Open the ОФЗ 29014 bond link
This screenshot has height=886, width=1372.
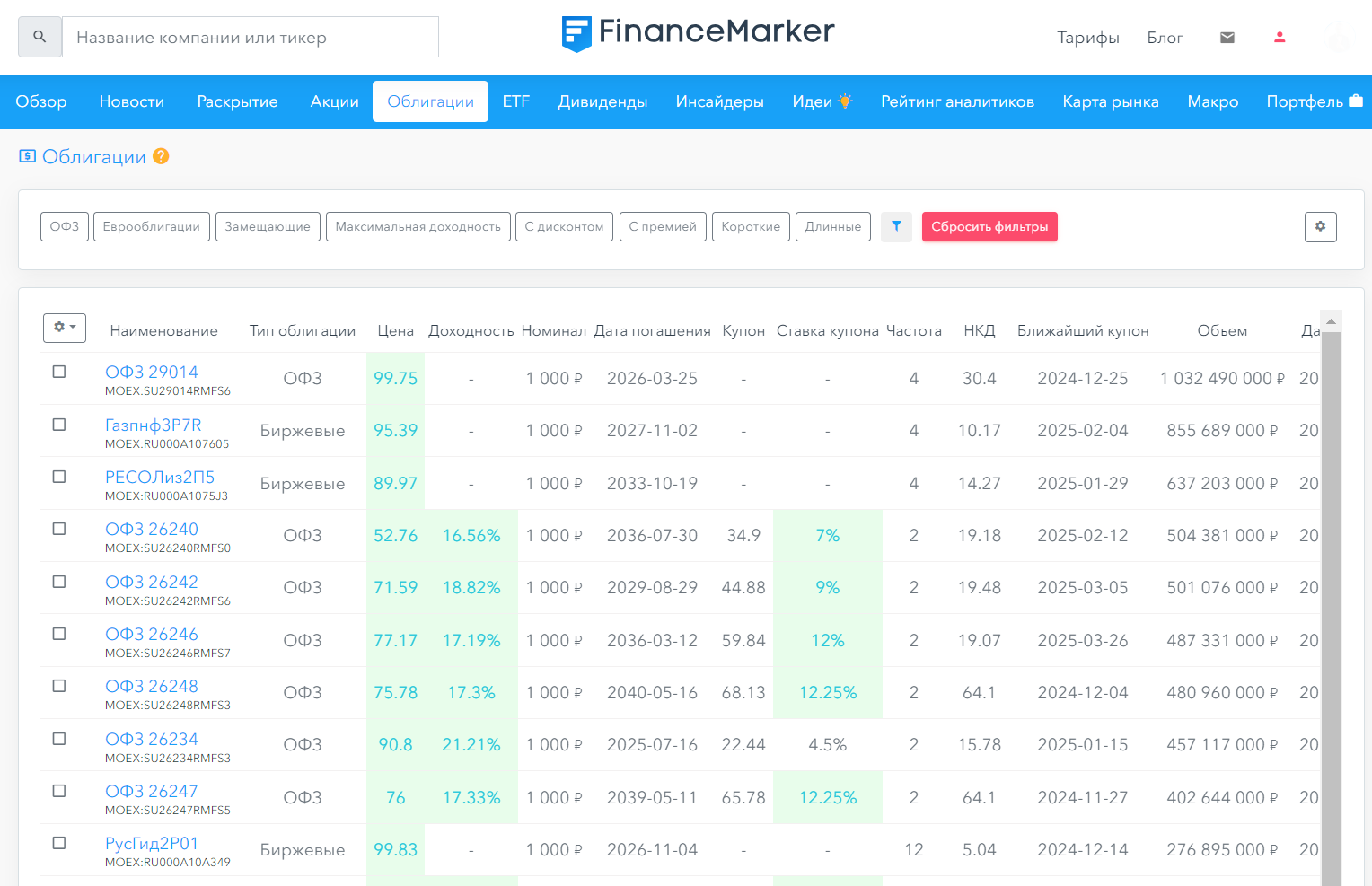[x=151, y=372]
